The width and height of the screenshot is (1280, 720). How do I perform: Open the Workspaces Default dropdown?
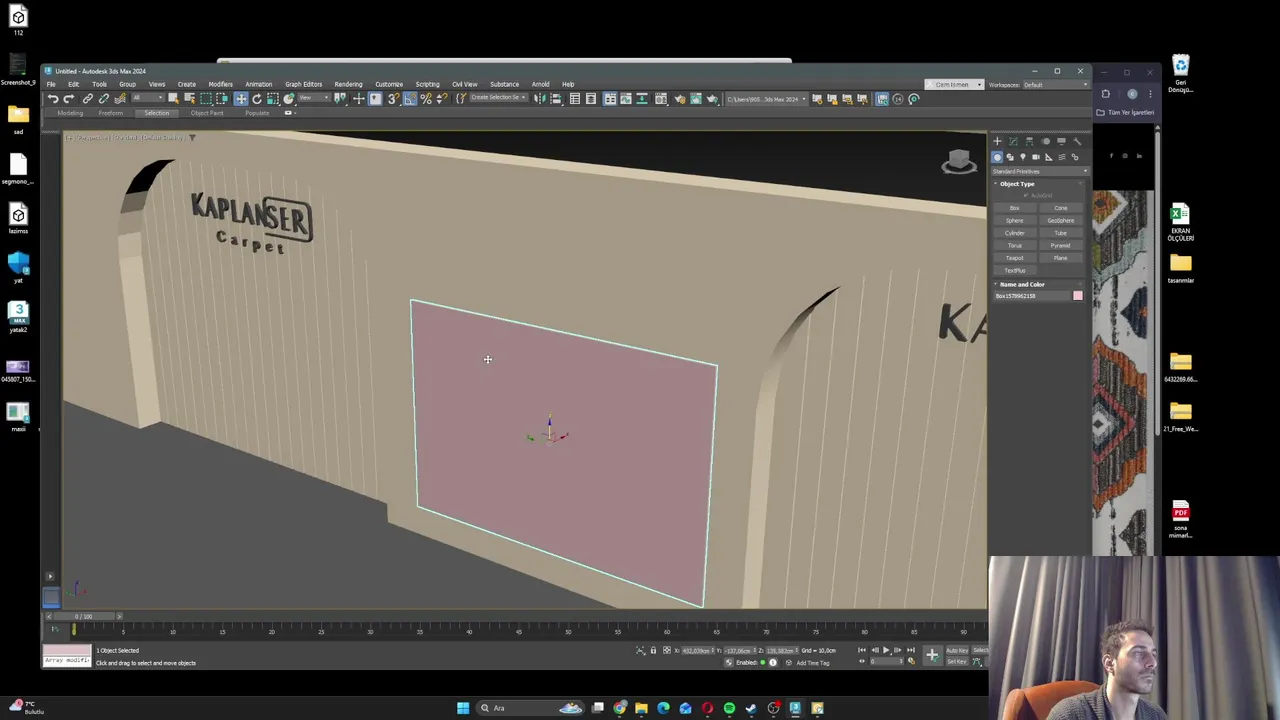[1055, 85]
